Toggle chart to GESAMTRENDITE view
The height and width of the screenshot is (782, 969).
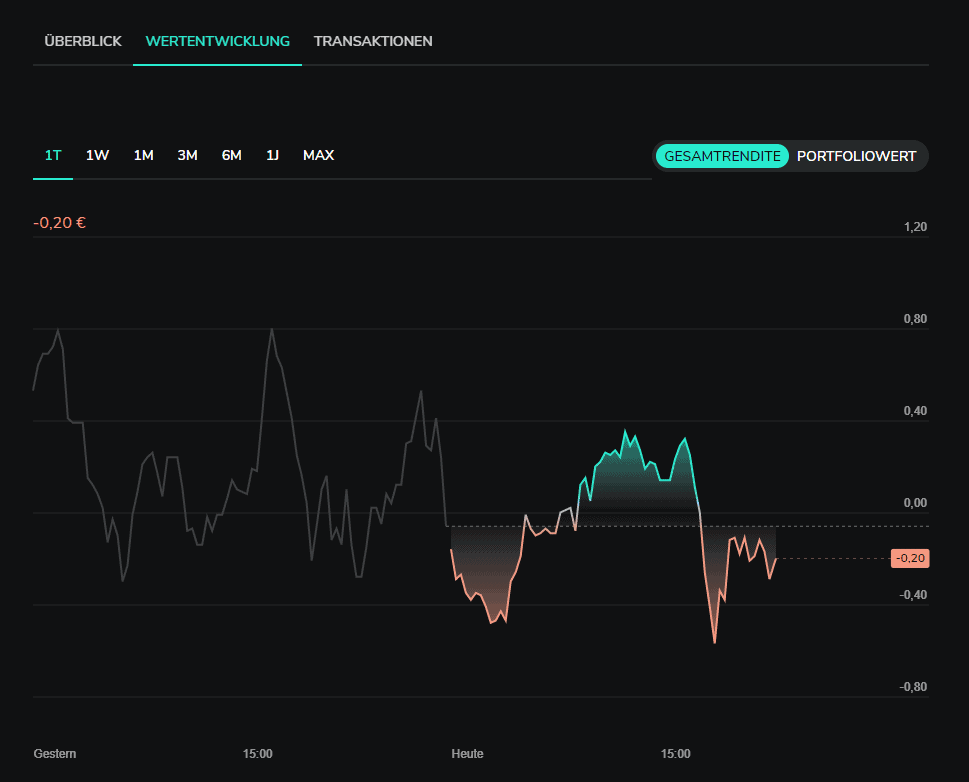722,156
